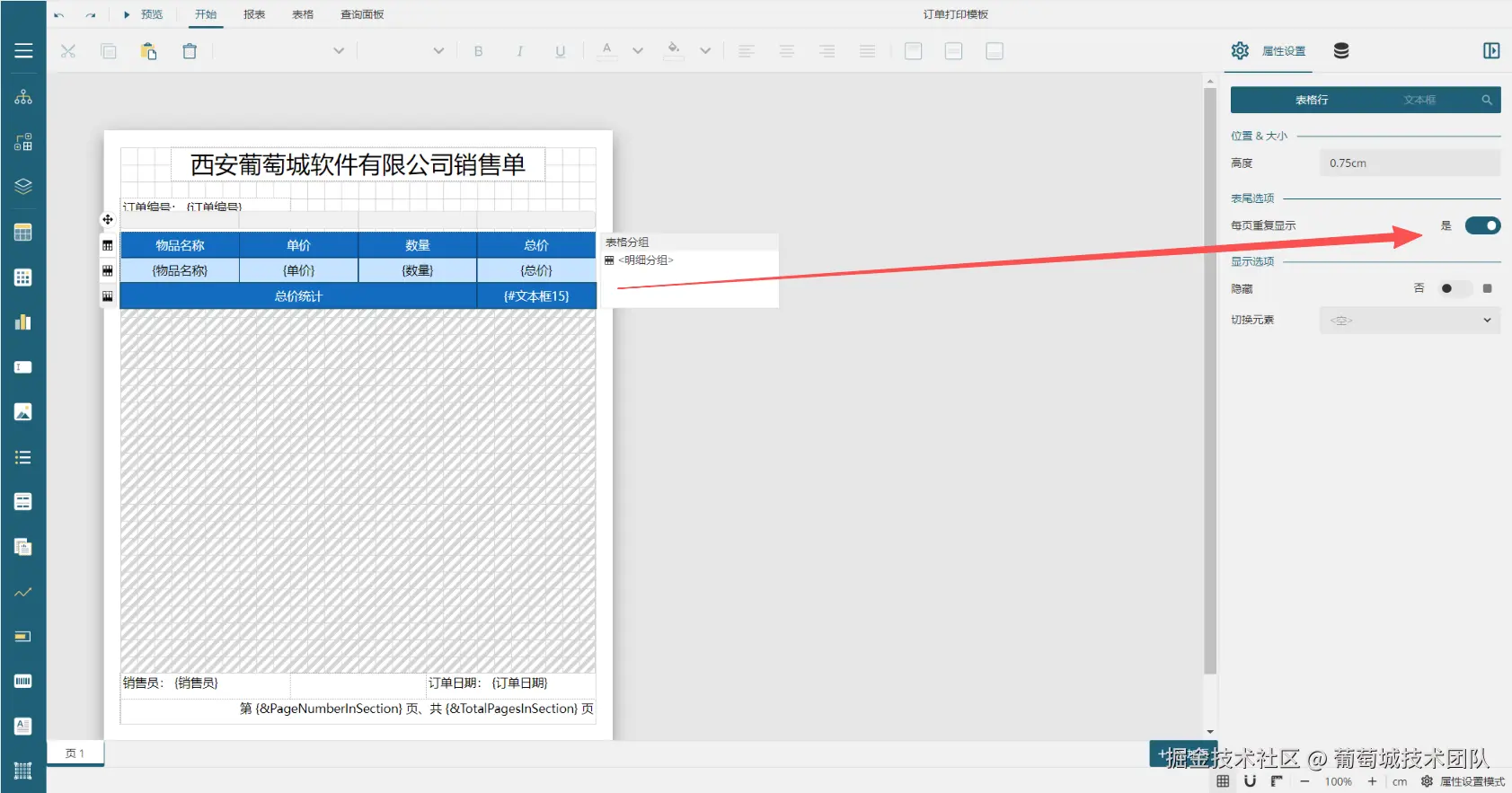
Task: Collapse the 显示选项 section
Action: (x=1252, y=261)
